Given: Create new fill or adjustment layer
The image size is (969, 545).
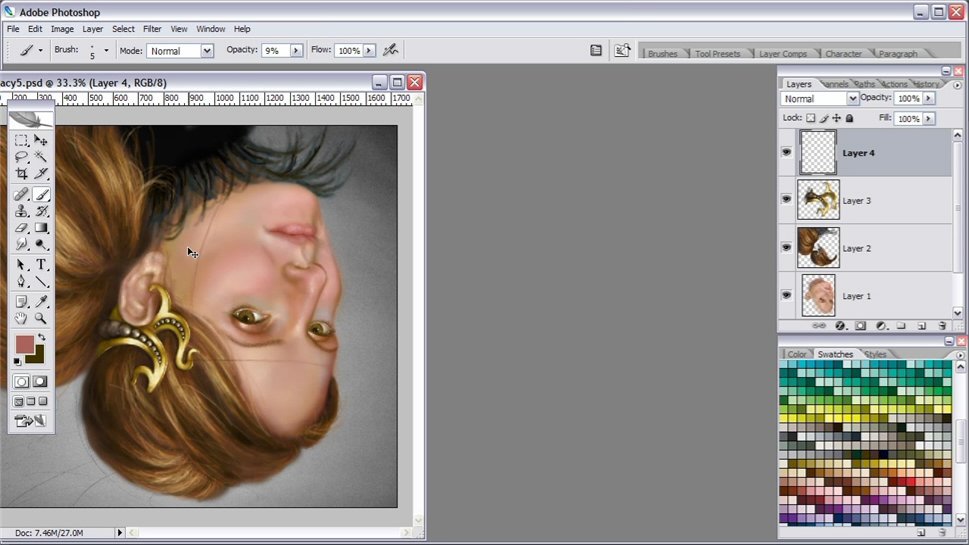Looking at the screenshot, I should point(881,326).
